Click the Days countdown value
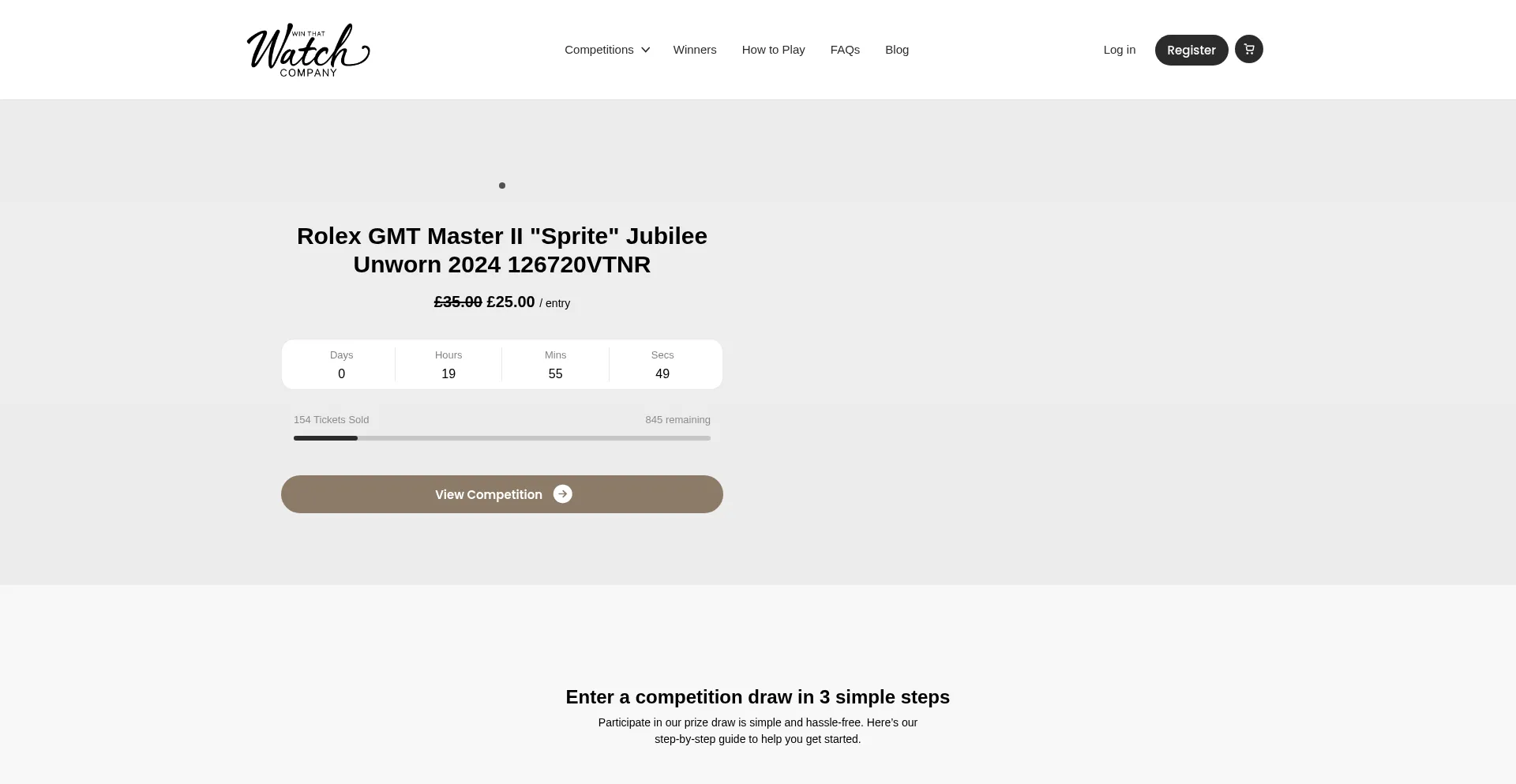 [342, 374]
